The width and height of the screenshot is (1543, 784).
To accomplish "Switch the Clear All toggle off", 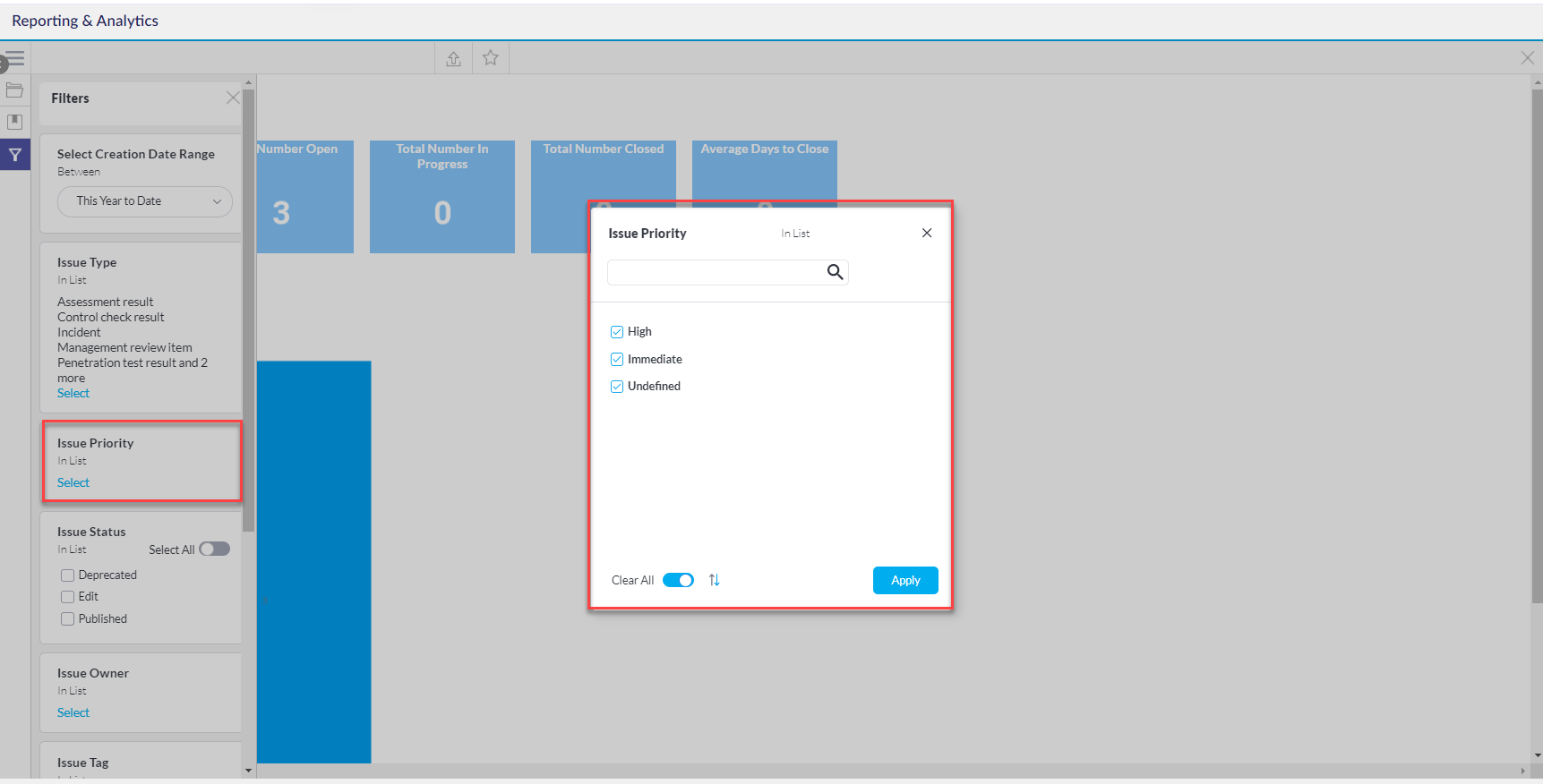I will click(678, 580).
